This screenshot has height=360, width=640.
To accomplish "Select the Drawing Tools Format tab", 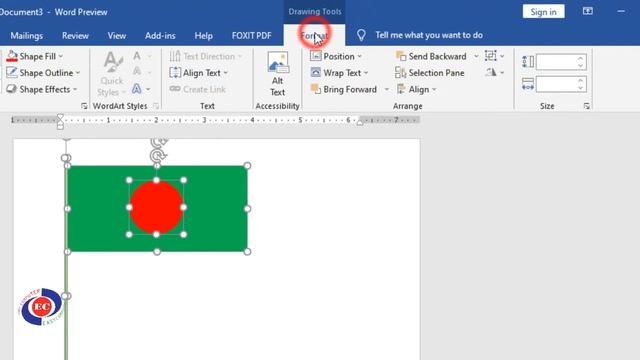I will point(314,36).
